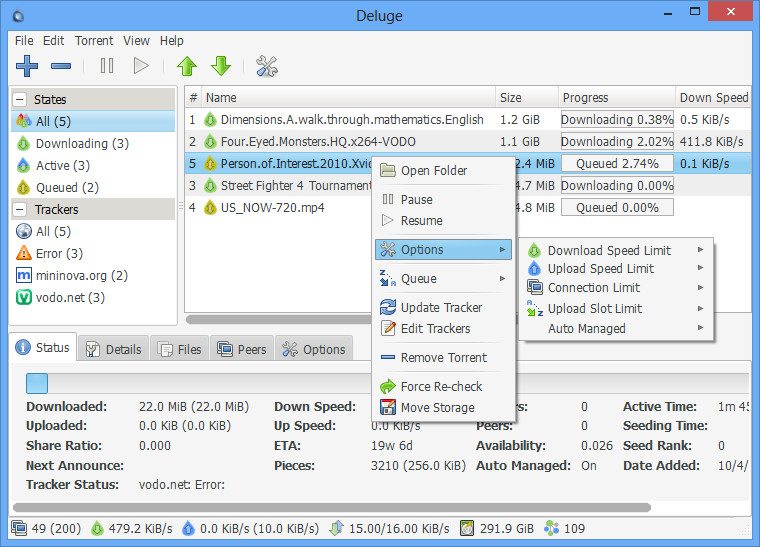Expand the Queue submenu arrow
This screenshot has height=547, width=760.
click(503, 279)
